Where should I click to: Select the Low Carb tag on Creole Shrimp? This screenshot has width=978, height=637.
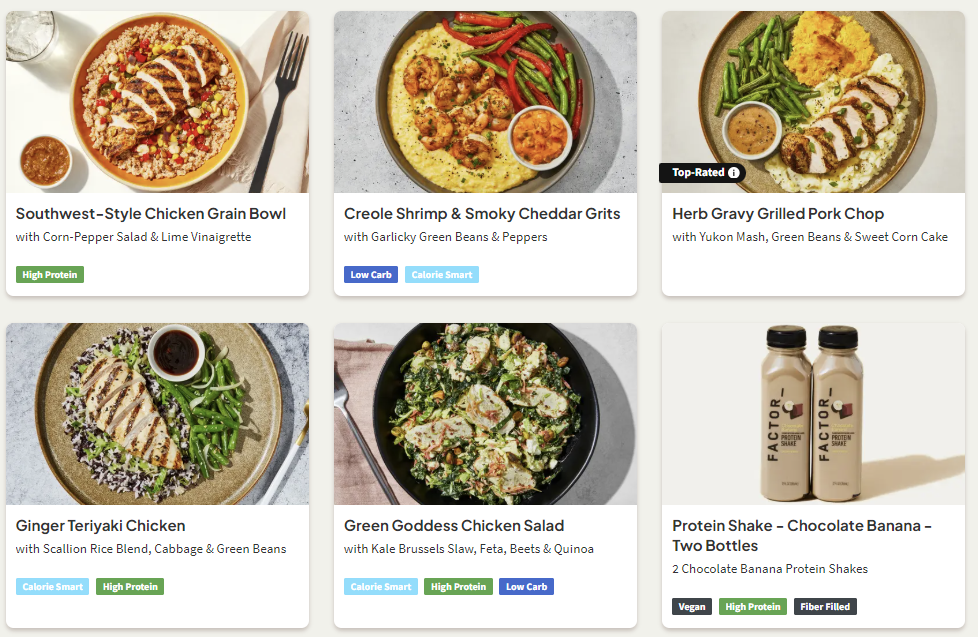coord(371,274)
